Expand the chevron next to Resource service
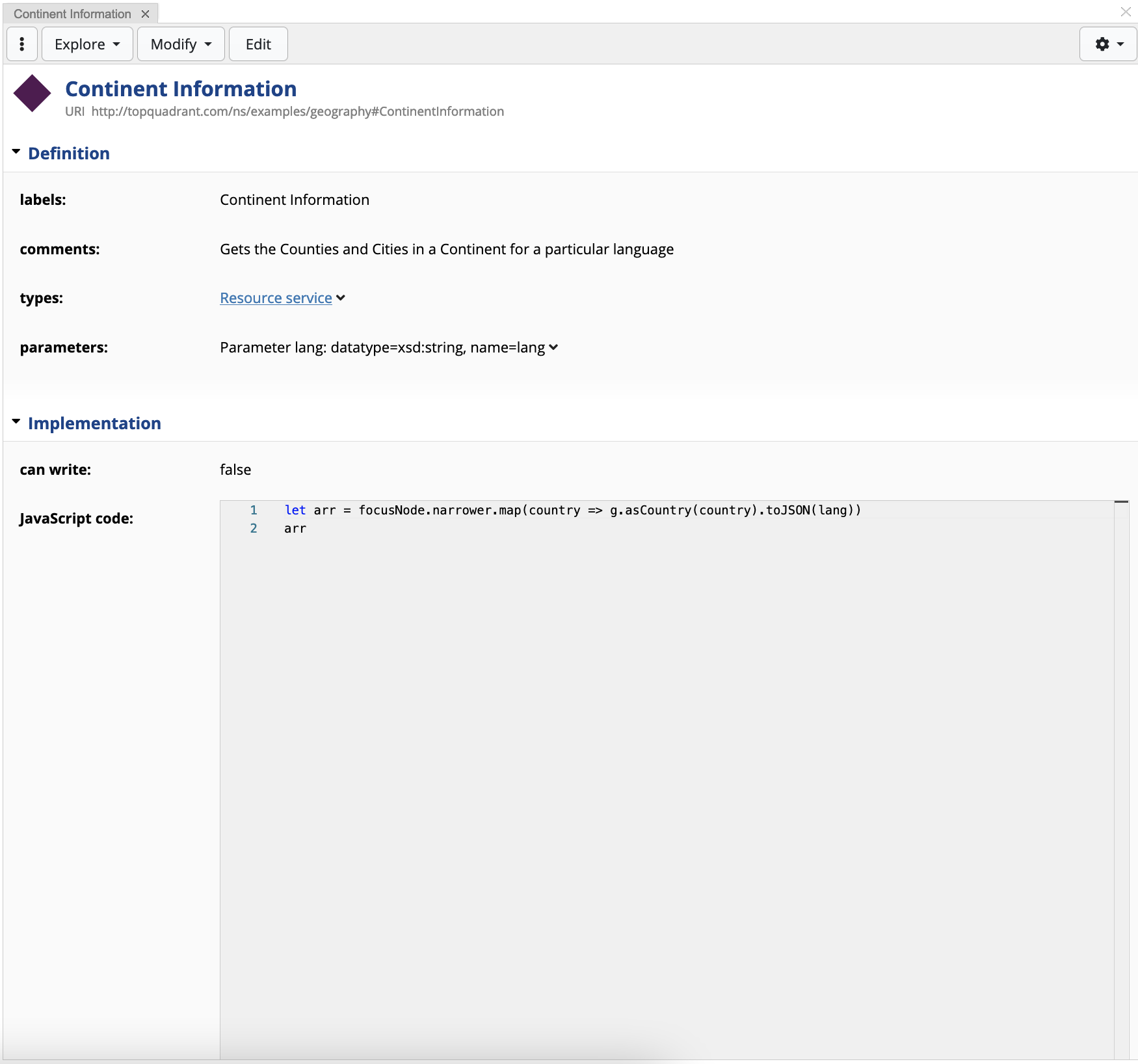Viewport: 1138px width, 1064px height. pos(341,298)
